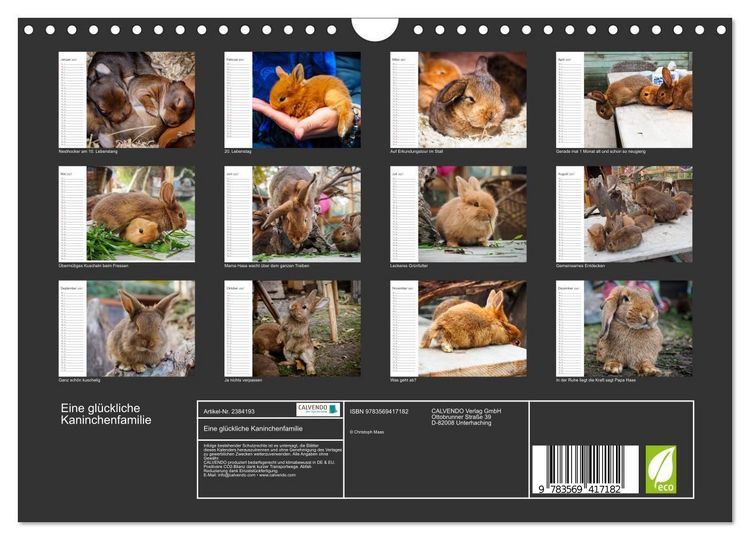Open the March photo 'Auf Erkundungstour im Stall'
Viewport: 750px width, 540px height.
(473, 99)
